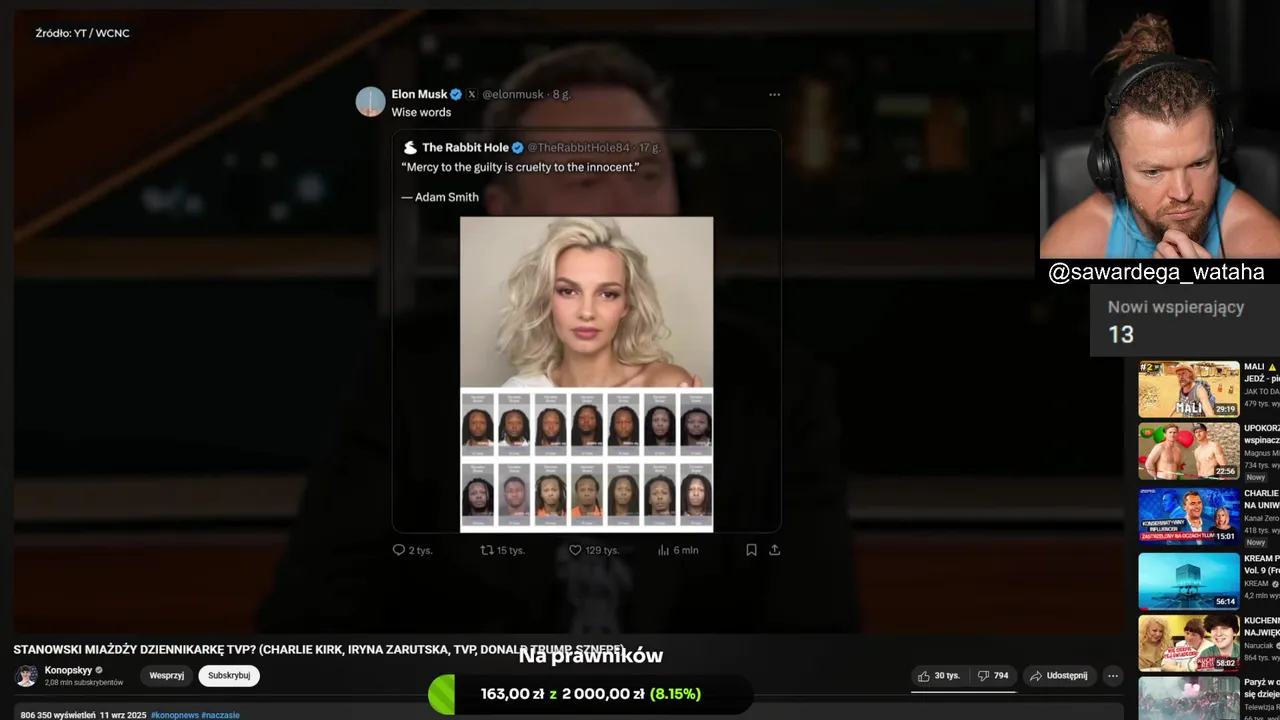Open the 58:02 recommended video thumbnail
This screenshot has width=1280, height=720.
(x=1189, y=643)
